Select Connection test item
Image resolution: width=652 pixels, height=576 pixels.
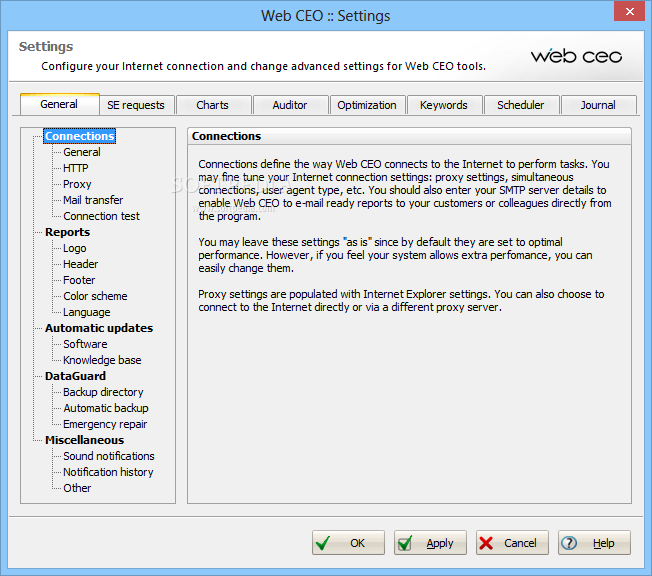(x=101, y=216)
